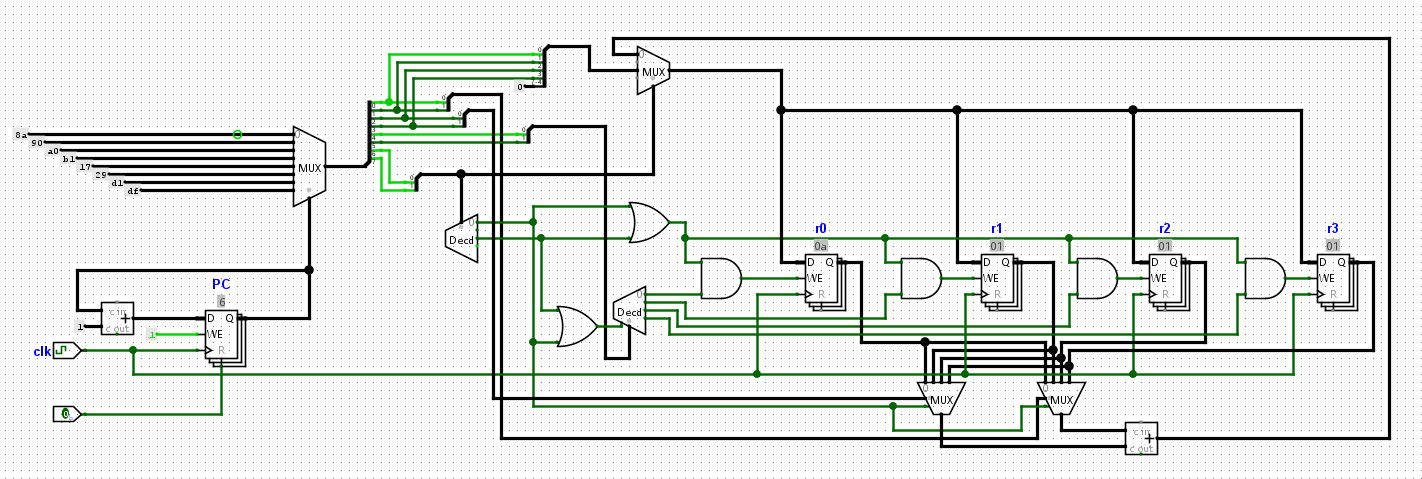Click the constant labeled 8a
Image resolution: width=1422 pixels, height=479 pixels.
coord(22,134)
